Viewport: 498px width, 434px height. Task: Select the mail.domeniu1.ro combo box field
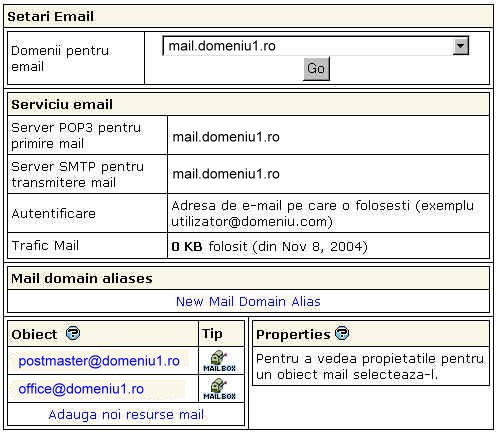(x=315, y=46)
